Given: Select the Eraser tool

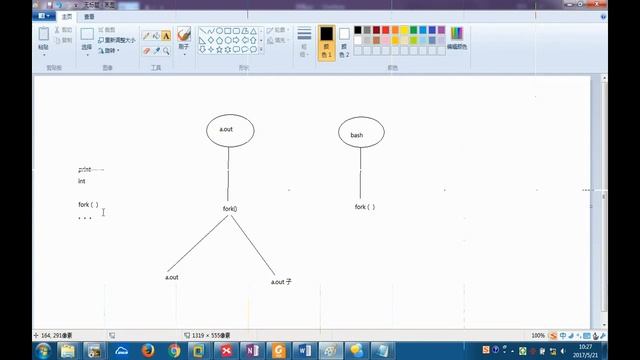Looking at the screenshot, I should [147, 51].
